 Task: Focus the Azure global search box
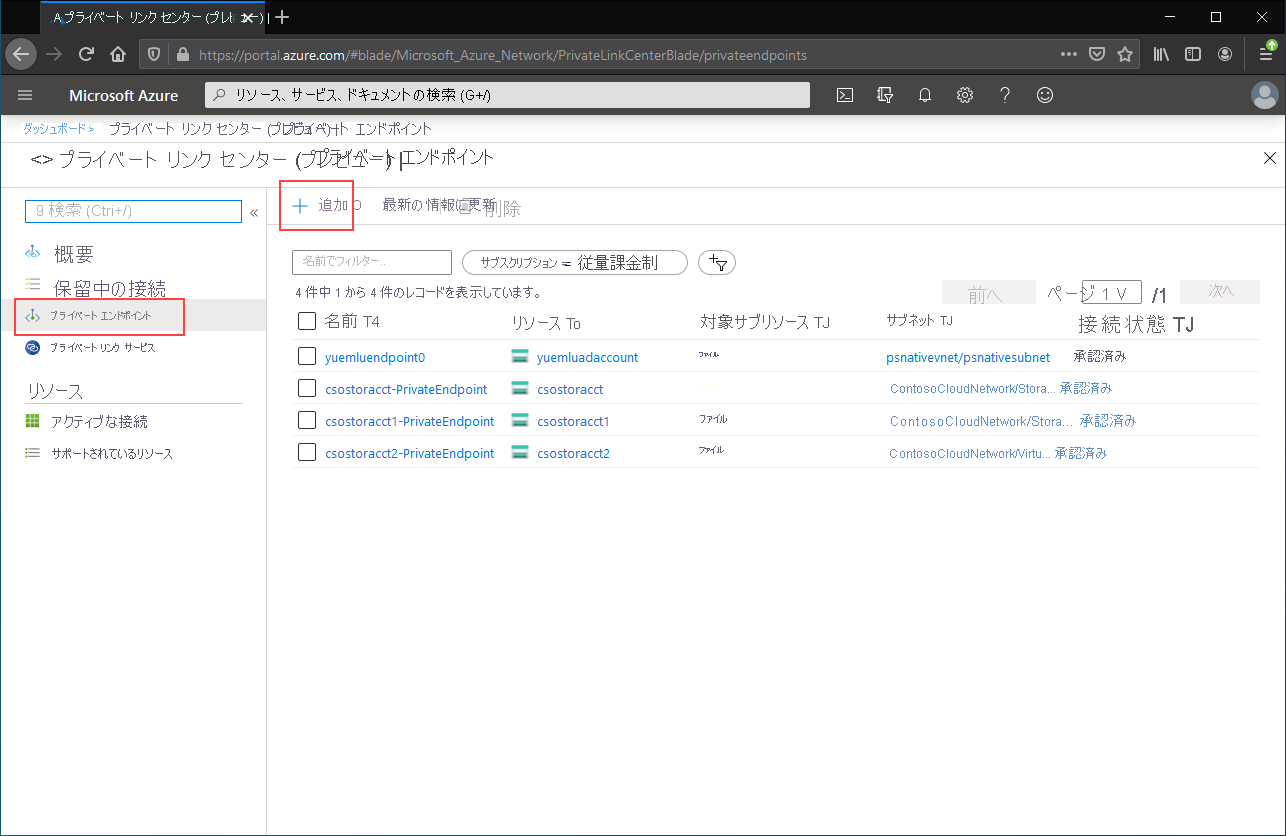pos(507,95)
